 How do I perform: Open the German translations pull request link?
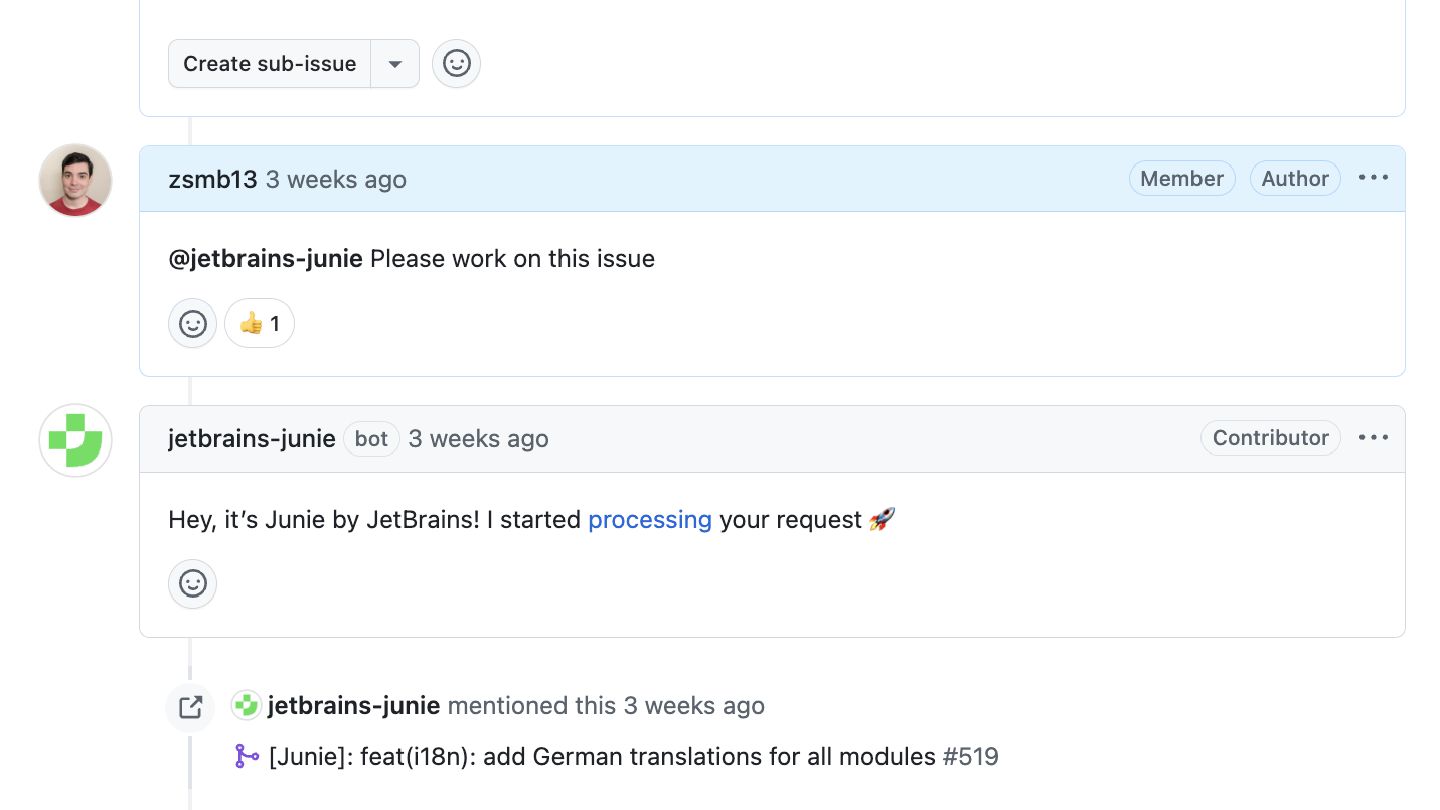coord(602,757)
